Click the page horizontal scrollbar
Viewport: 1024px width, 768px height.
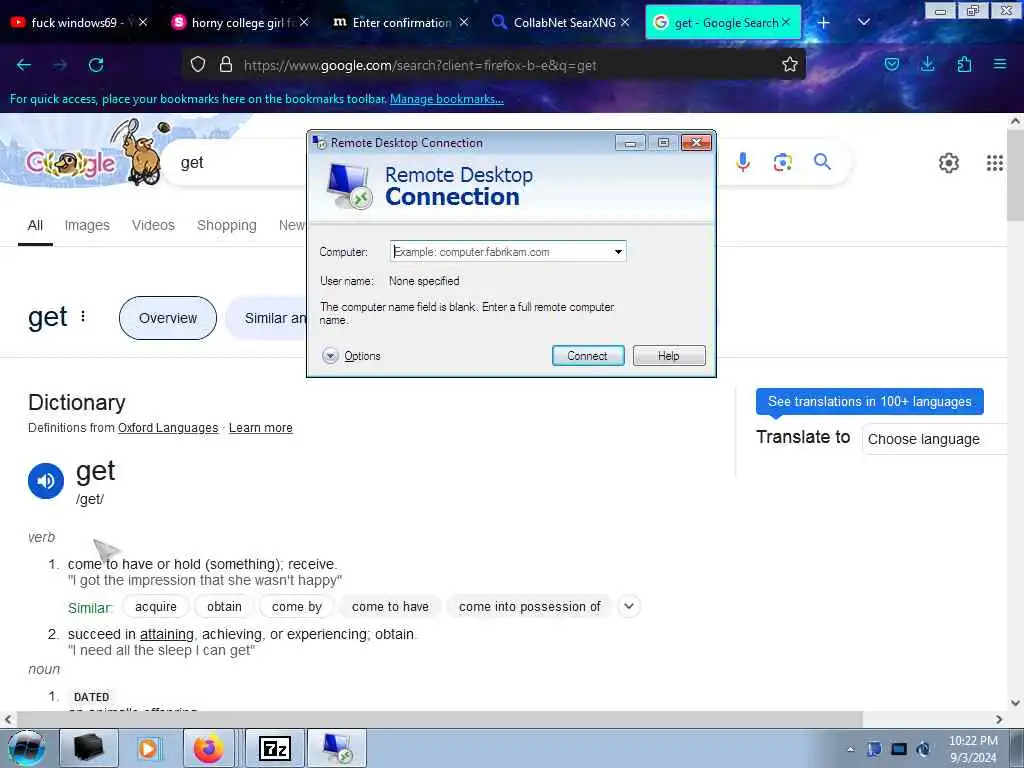(x=438, y=719)
